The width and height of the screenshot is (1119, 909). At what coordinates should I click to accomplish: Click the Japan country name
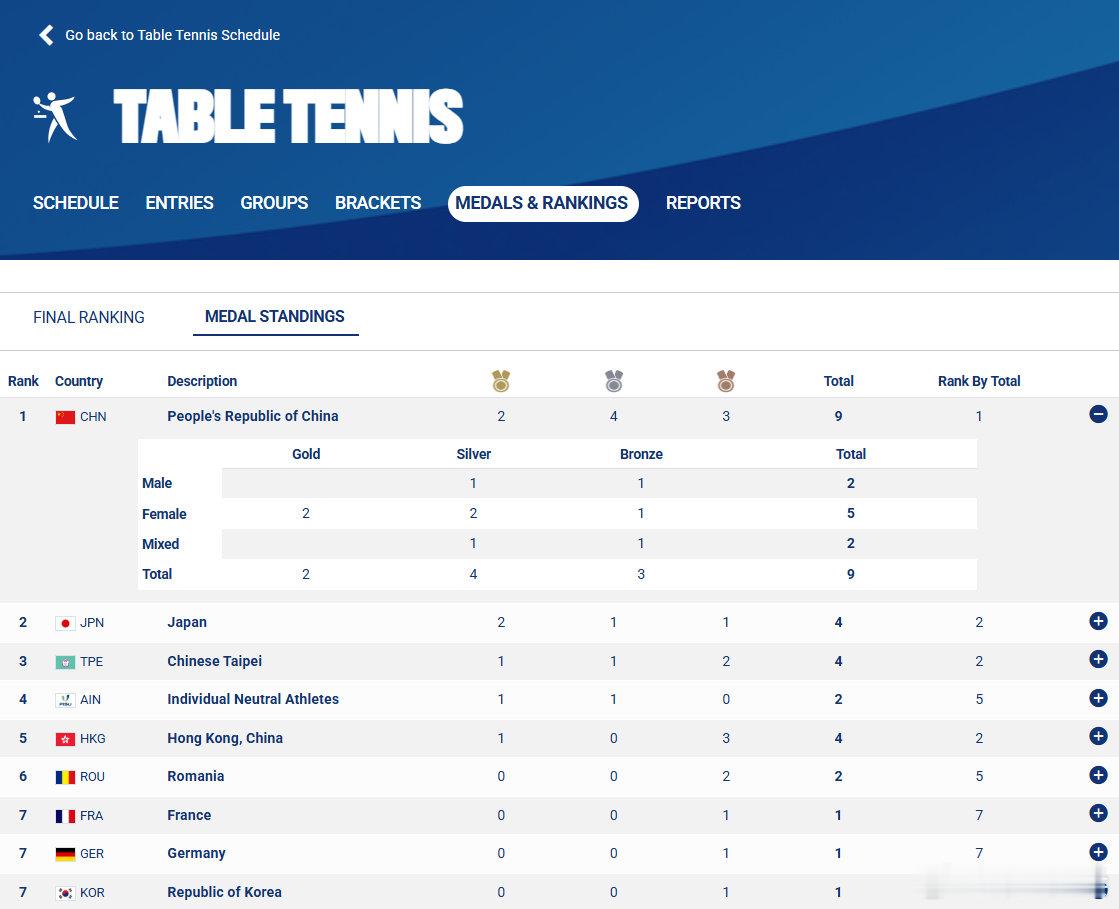187,622
